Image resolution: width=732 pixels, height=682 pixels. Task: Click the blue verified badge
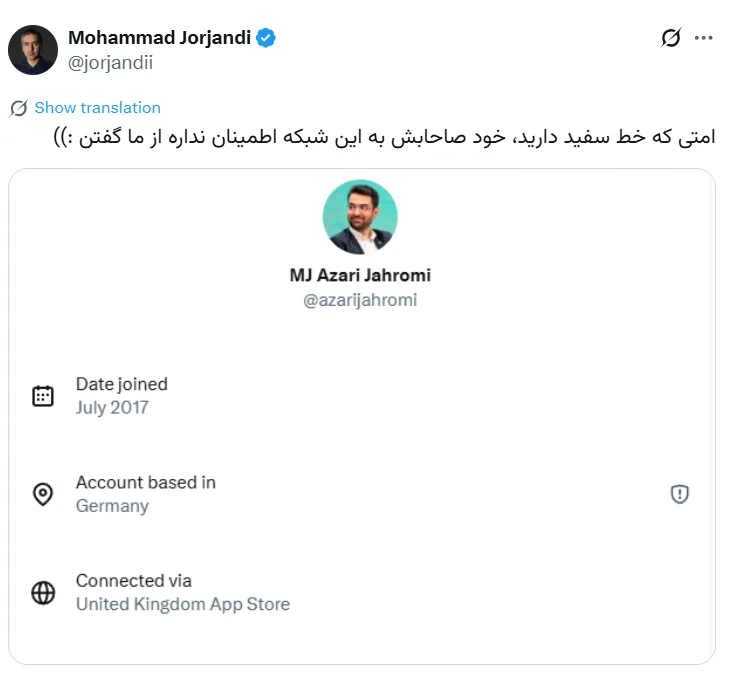[266, 38]
